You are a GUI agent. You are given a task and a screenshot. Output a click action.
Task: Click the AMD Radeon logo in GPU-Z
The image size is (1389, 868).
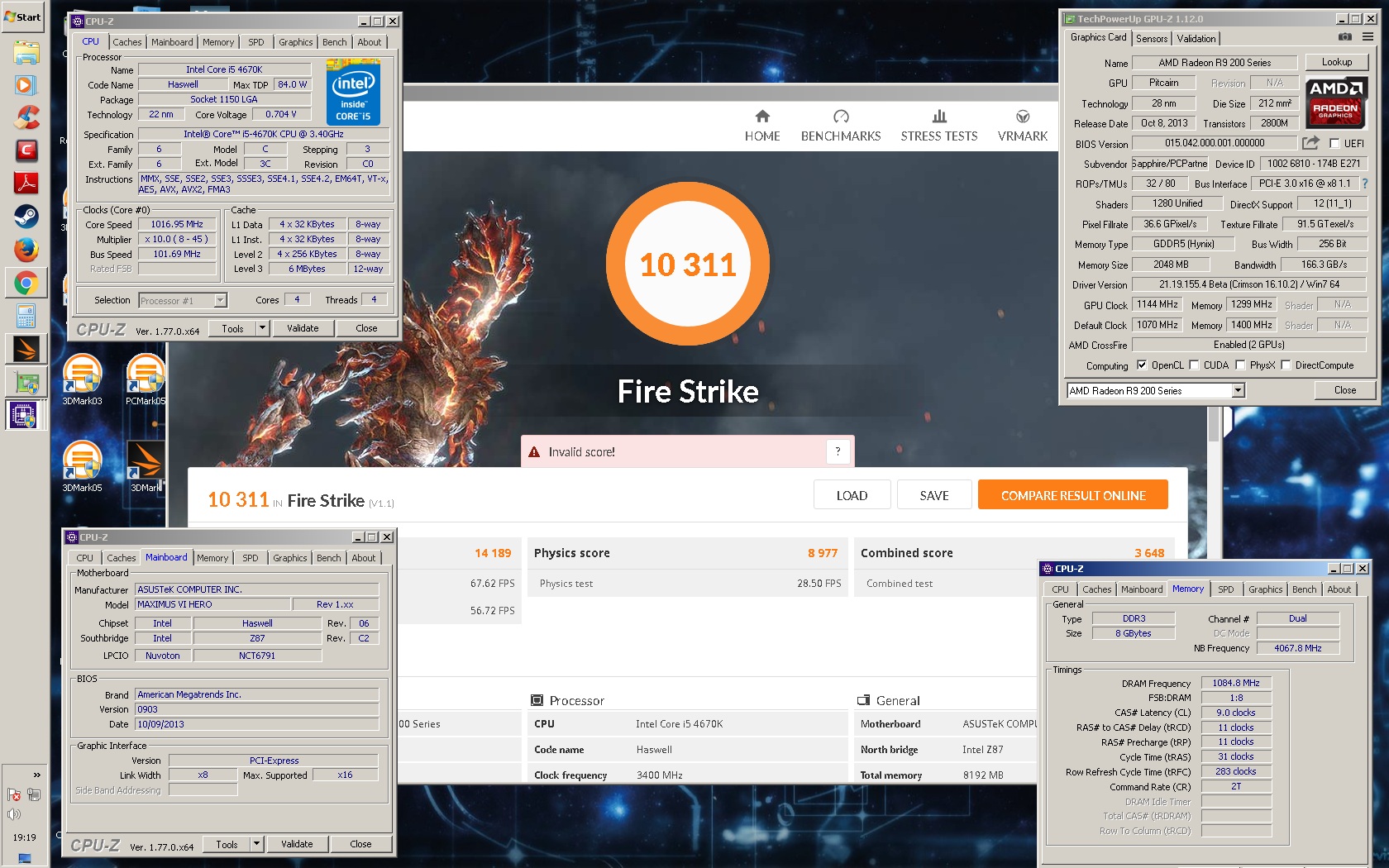[x=1335, y=103]
